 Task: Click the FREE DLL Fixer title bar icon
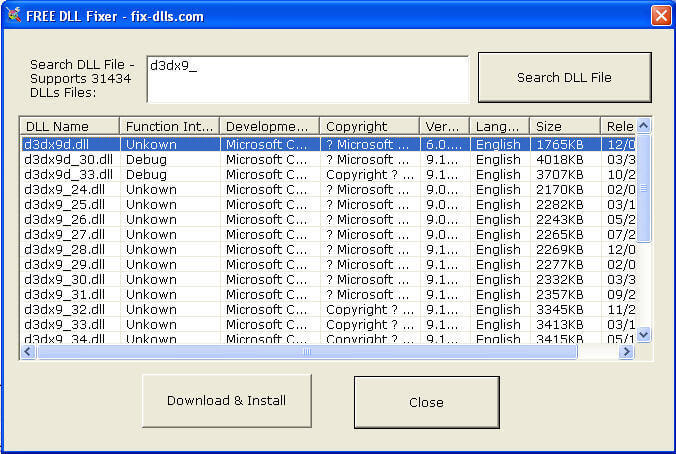point(14,15)
